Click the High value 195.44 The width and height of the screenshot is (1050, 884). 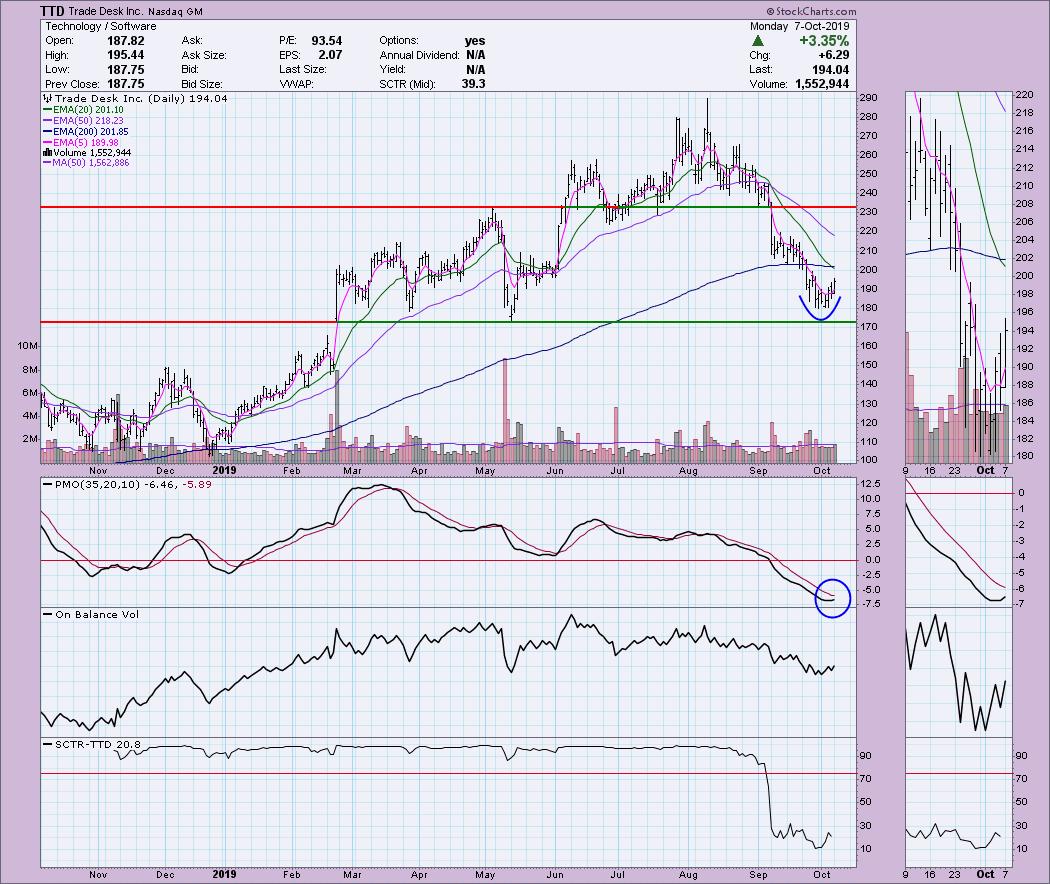[126, 55]
